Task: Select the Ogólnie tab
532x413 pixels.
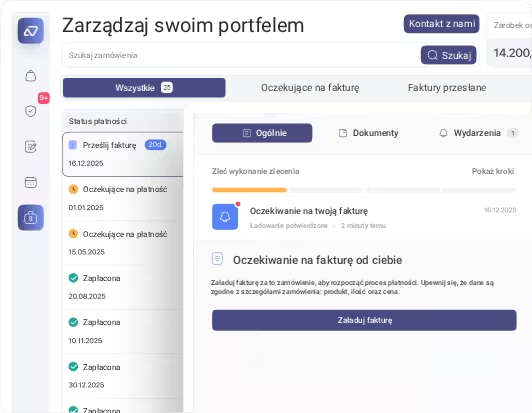Action: click(x=262, y=133)
